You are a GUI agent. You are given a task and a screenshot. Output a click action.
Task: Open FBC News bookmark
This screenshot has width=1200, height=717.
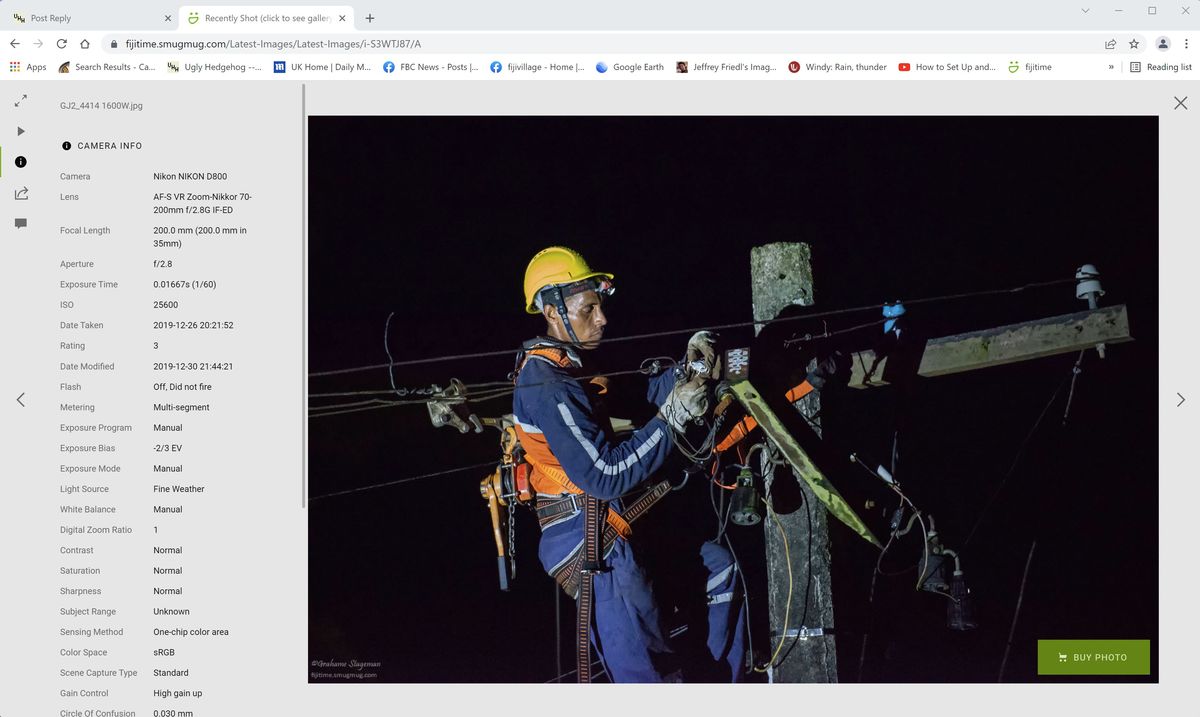[x=430, y=67]
